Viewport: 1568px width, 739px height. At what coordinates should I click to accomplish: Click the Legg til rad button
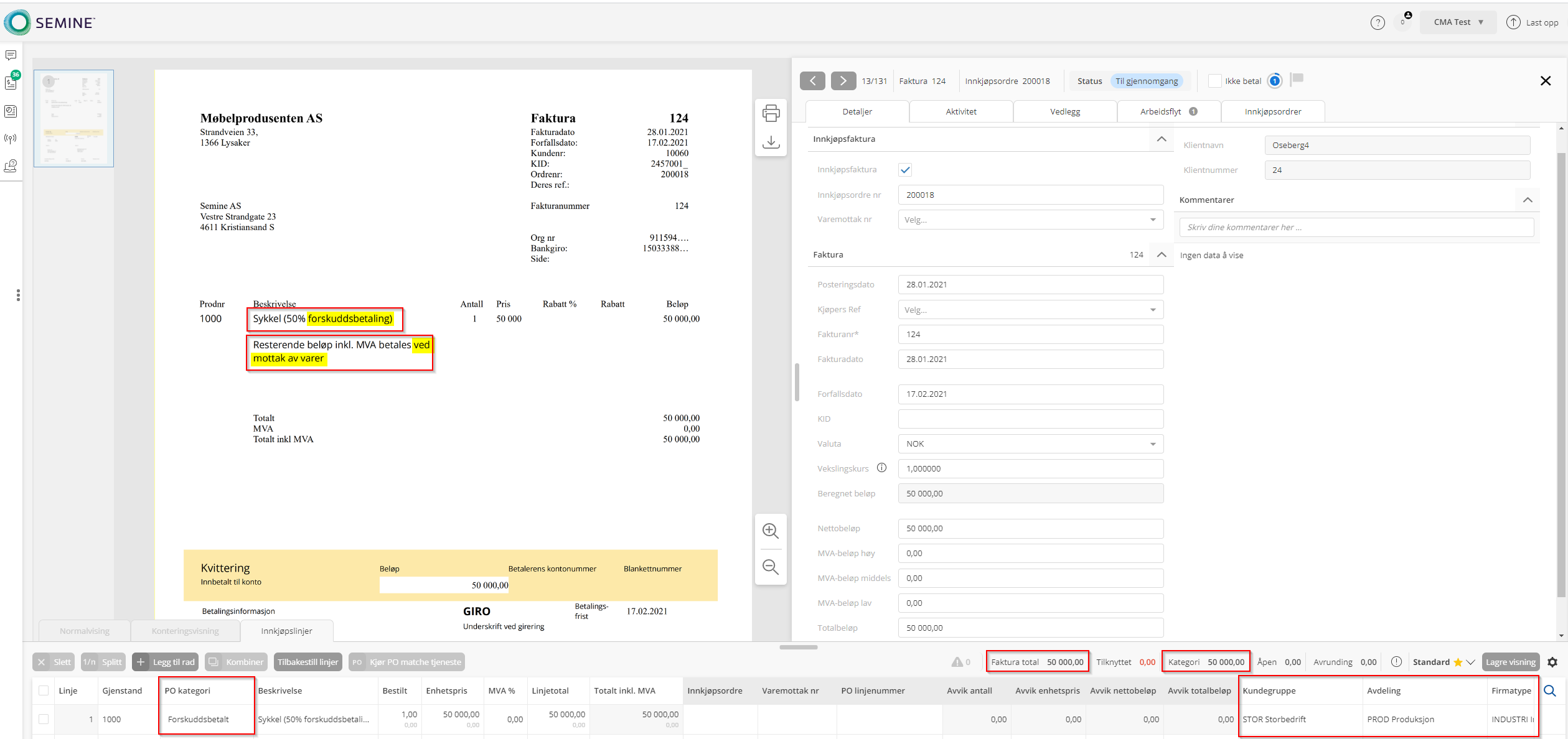(x=166, y=662)
